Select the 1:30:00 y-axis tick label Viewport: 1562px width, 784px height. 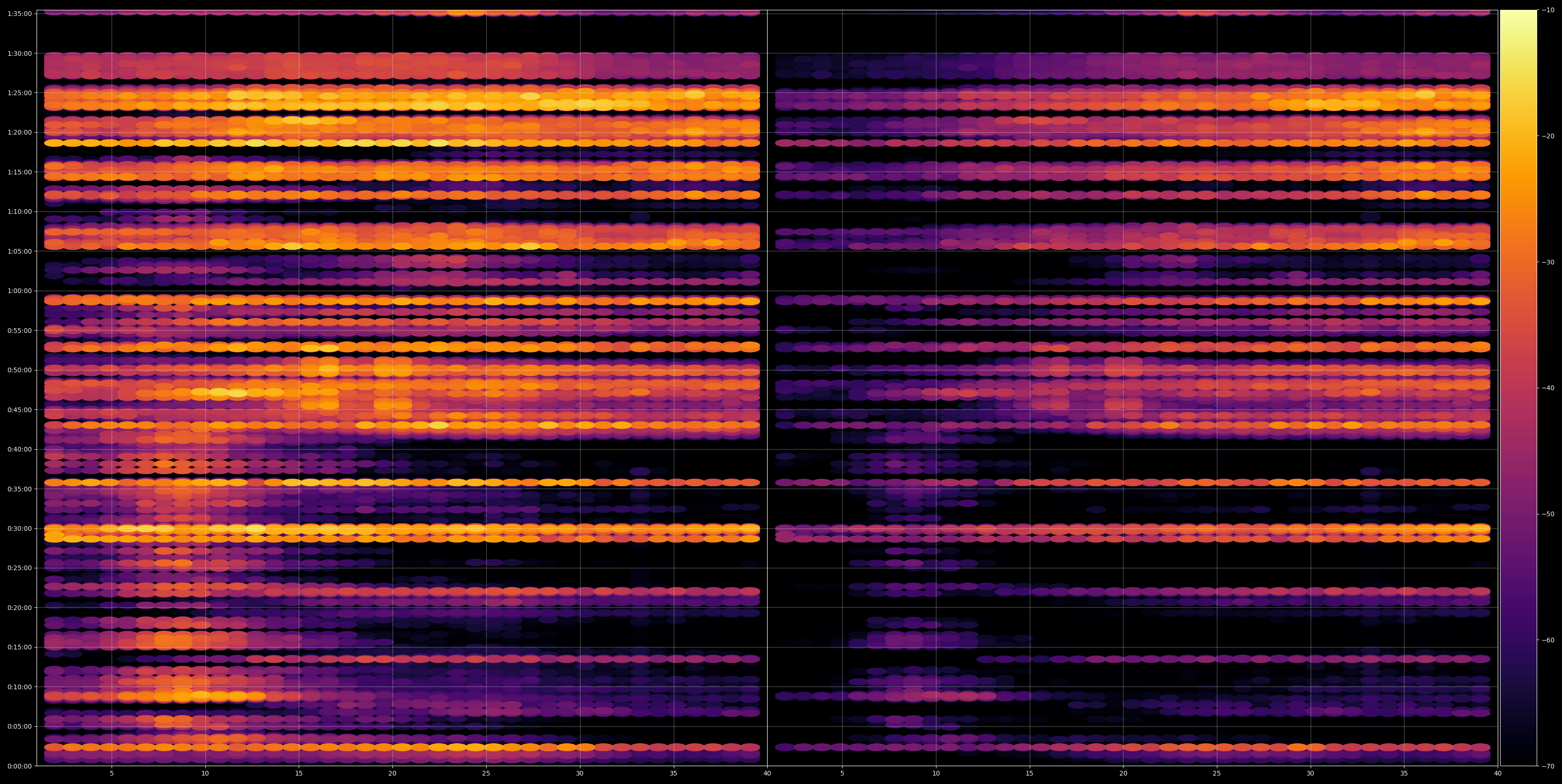[x=19, y=53]
